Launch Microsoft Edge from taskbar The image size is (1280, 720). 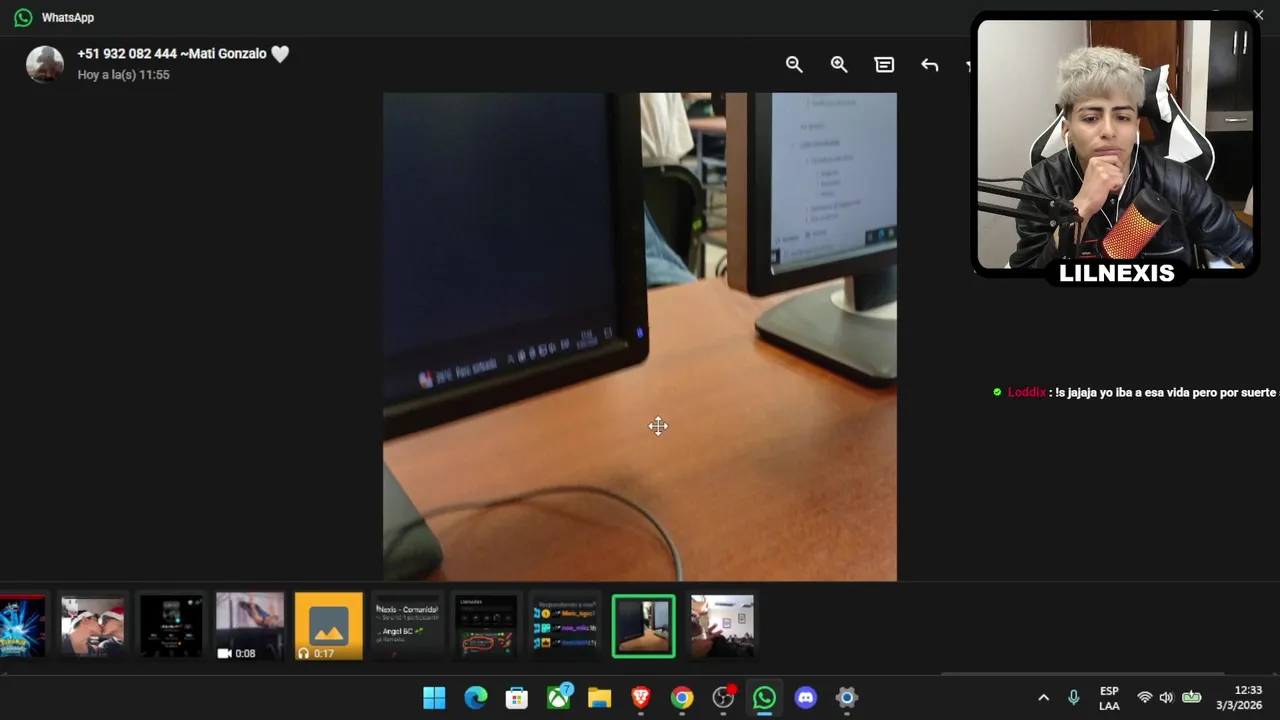click(x=476, y=698)
